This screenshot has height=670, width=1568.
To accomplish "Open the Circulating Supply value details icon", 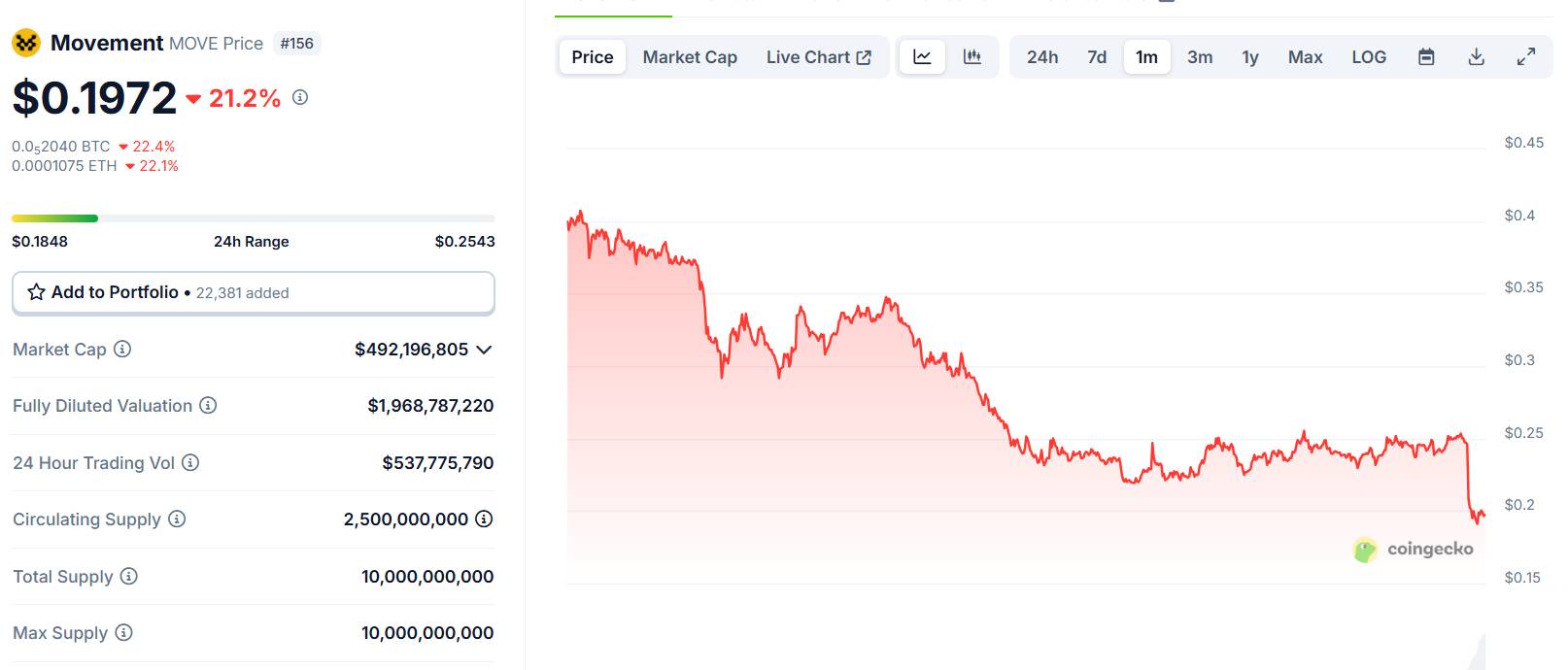I will pyautogui.click(x=484, y=519).
